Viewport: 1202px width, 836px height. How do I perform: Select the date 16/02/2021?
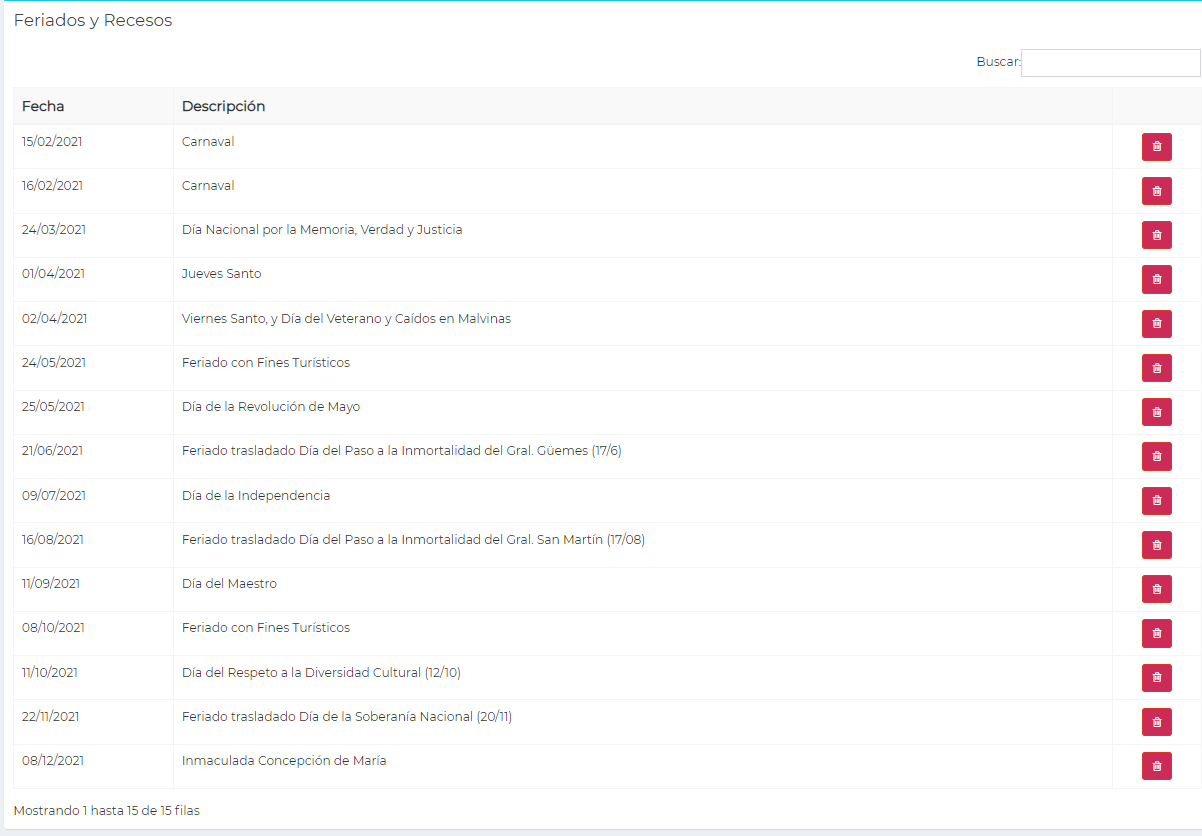click(x=52, y=186)
